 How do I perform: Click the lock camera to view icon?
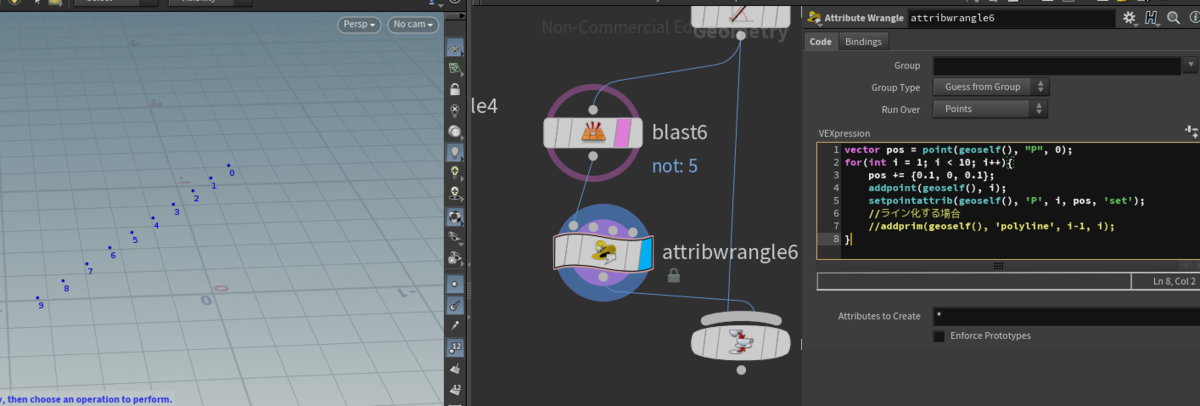(x=455, y=90)
